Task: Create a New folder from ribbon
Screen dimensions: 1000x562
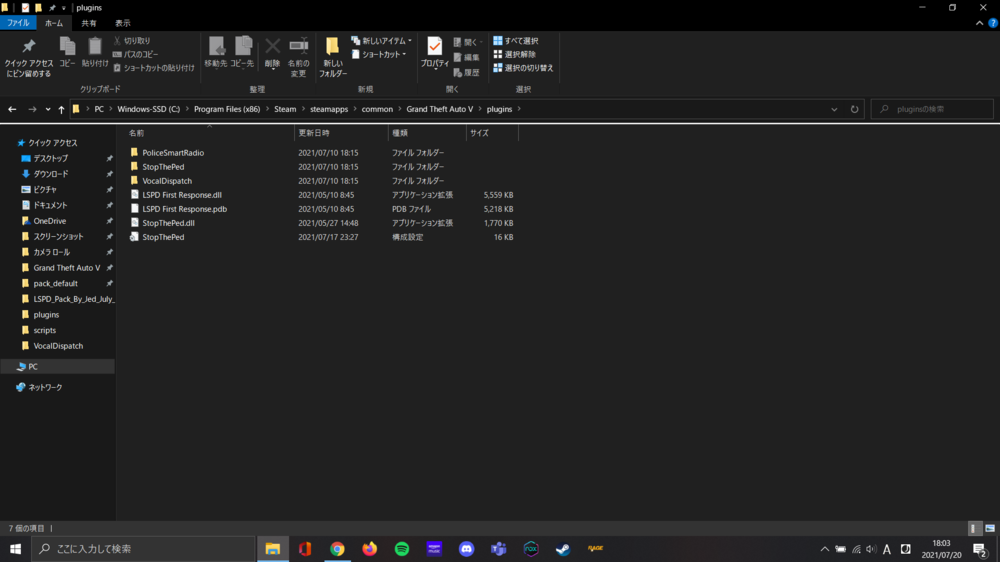Action: pos(332,57)
